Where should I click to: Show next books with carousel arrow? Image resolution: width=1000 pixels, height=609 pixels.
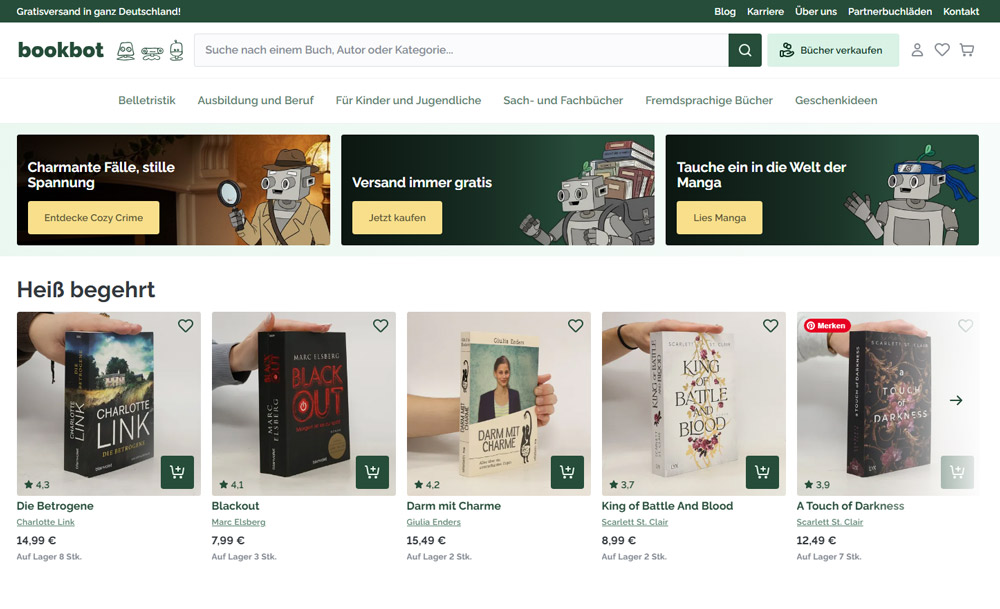pos(956,400)
